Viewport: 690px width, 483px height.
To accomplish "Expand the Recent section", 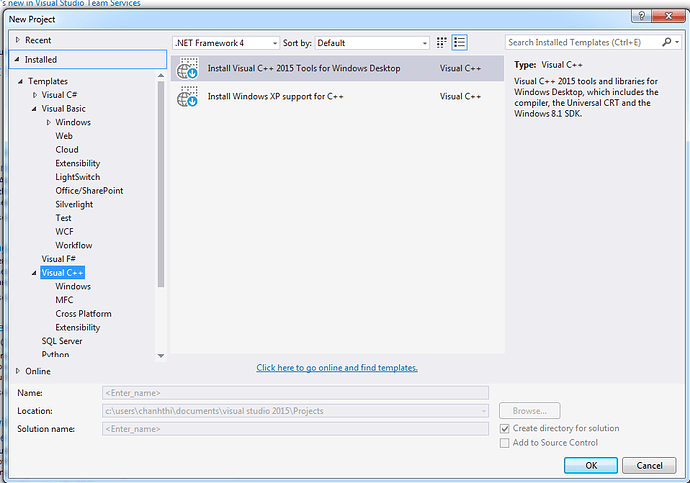I will tap(18, 40).
